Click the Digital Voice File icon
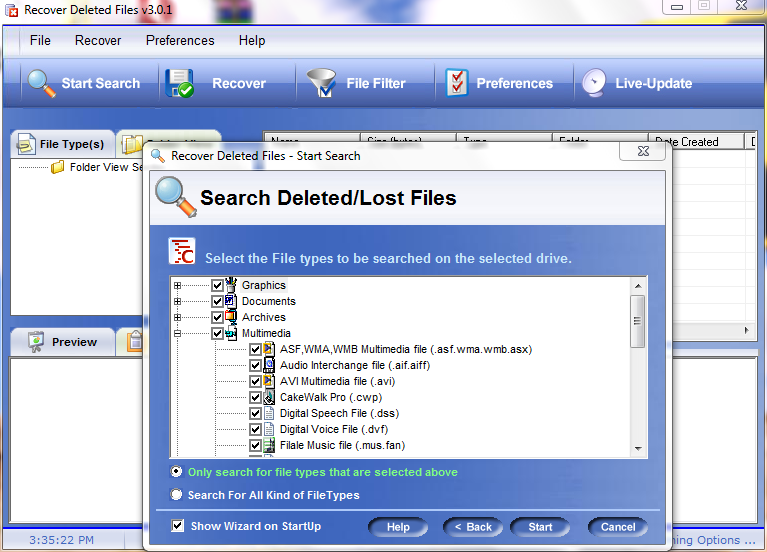Viewport: 767px width, 552px height. (269, 429)
